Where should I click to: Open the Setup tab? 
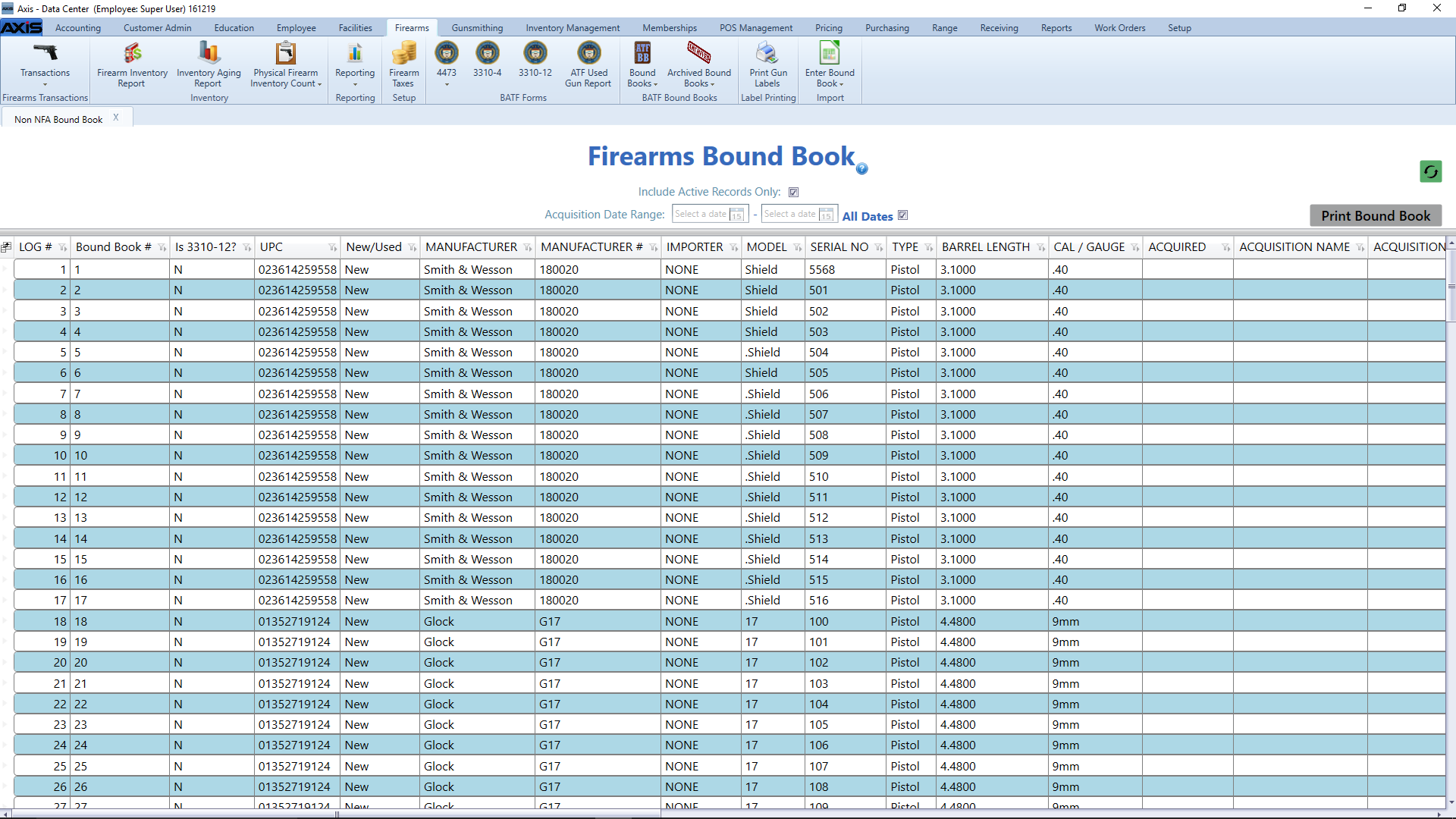(1179, 28)
